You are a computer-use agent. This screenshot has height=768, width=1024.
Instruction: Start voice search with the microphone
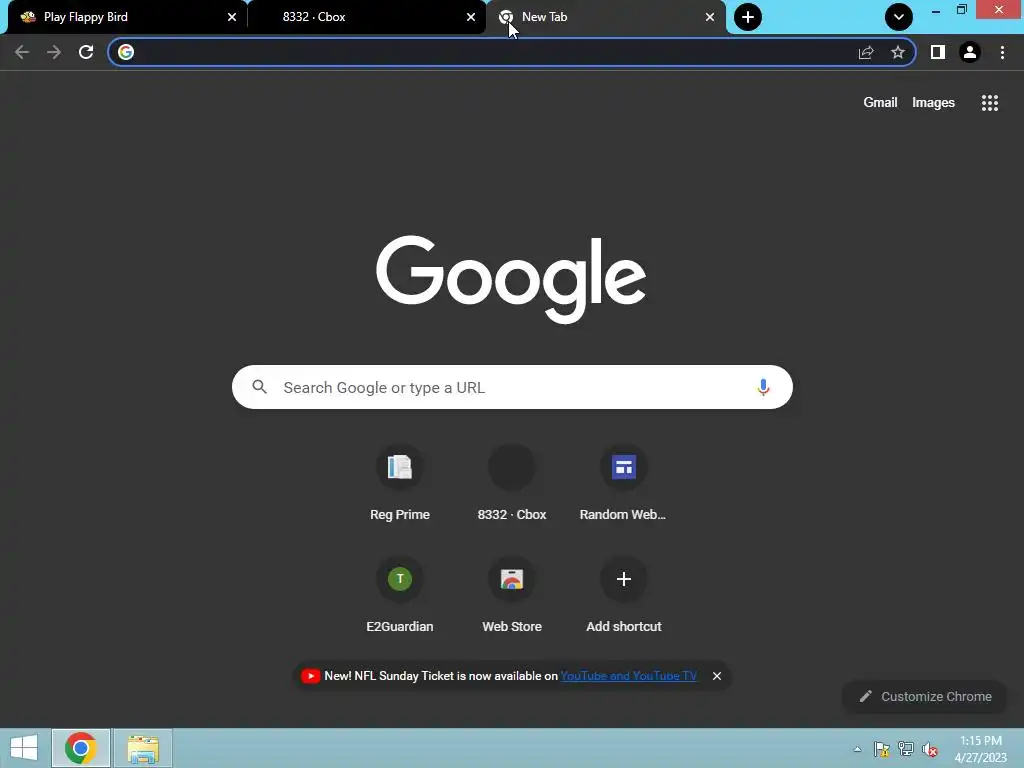[763, 387]
